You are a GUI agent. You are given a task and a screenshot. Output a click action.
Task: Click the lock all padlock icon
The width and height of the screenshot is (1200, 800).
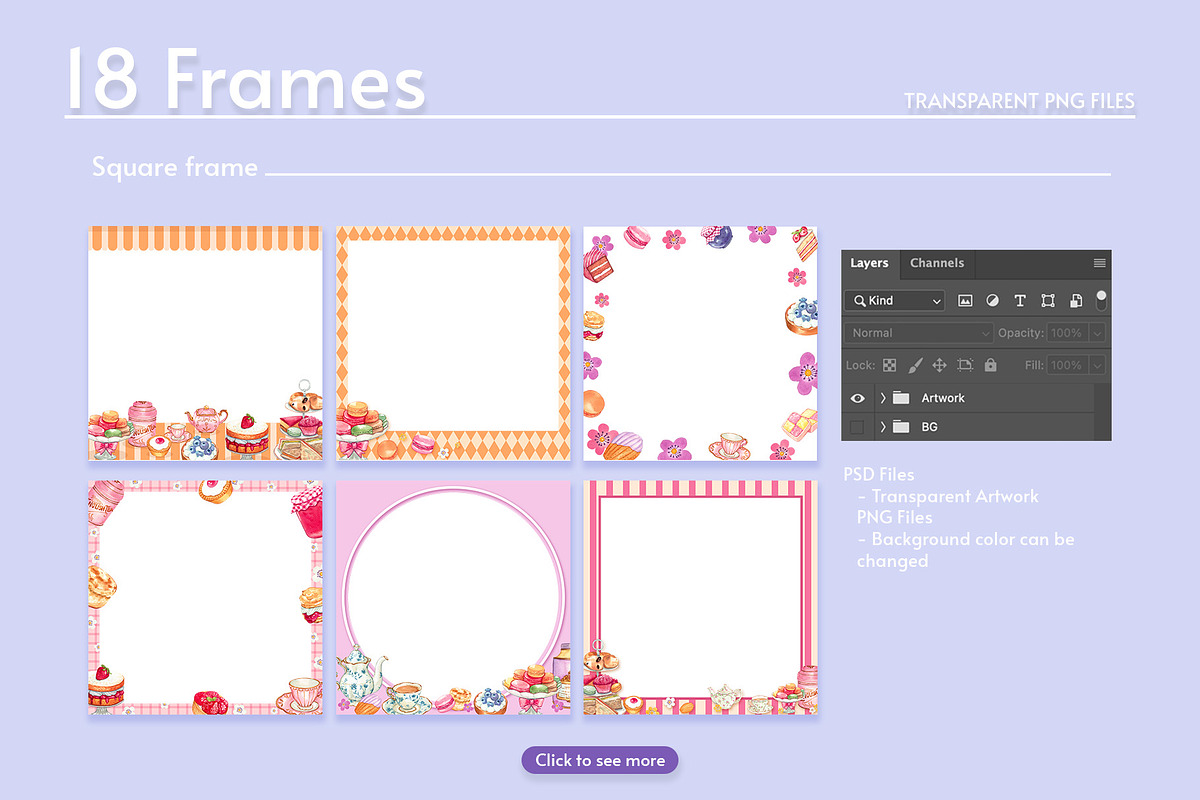click(x=990, y=365)
